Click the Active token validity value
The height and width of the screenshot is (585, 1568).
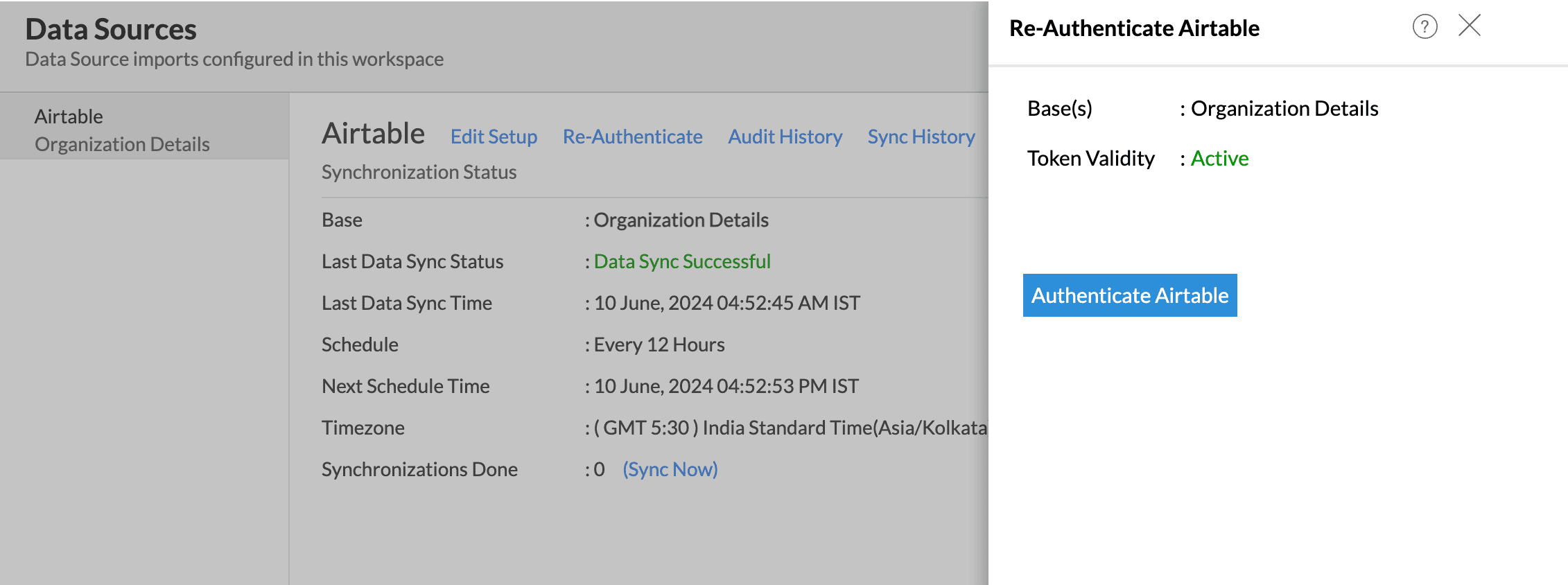click(1219, 158)
